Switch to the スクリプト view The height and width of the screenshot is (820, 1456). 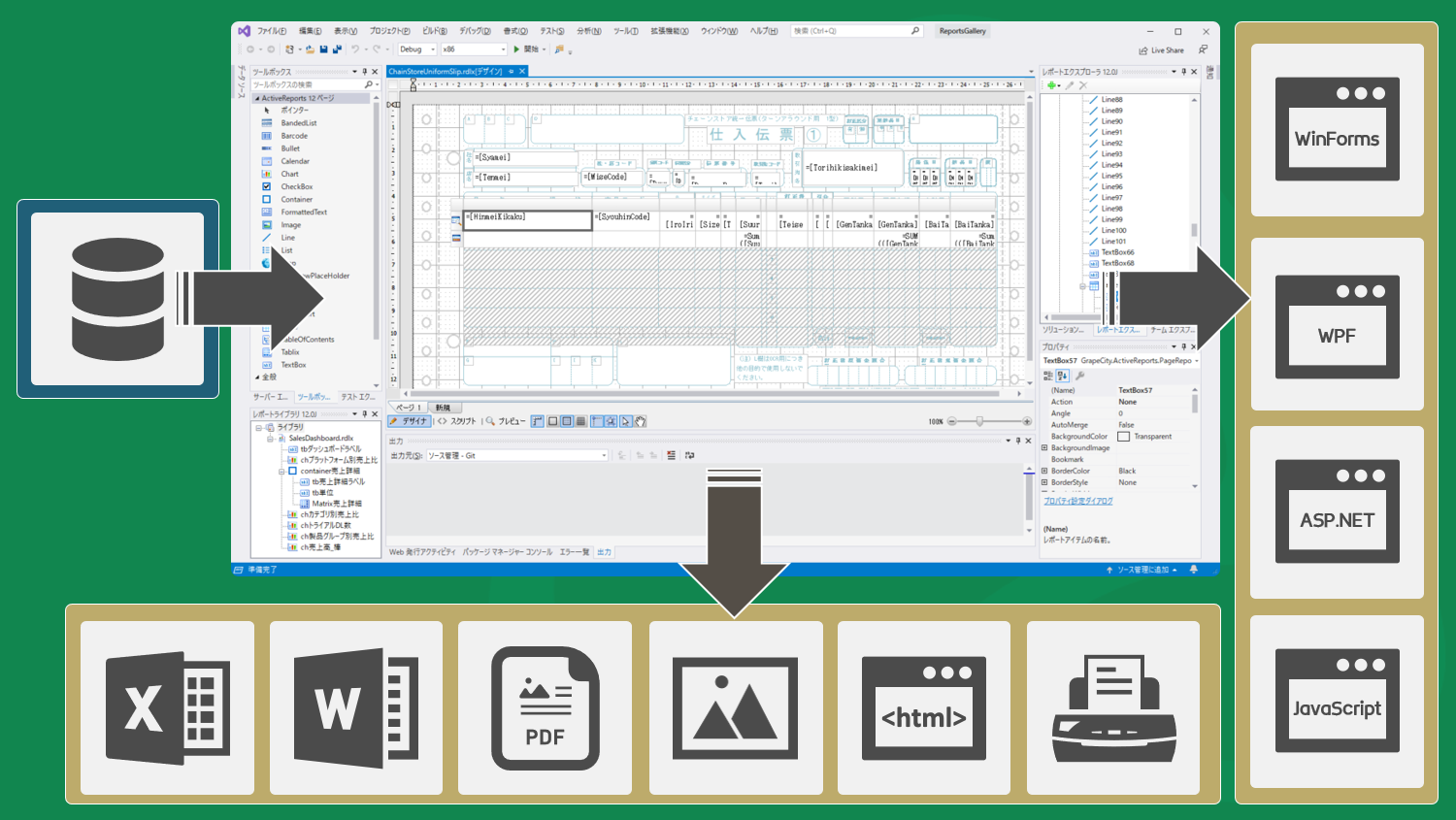(x=457, y=421)
